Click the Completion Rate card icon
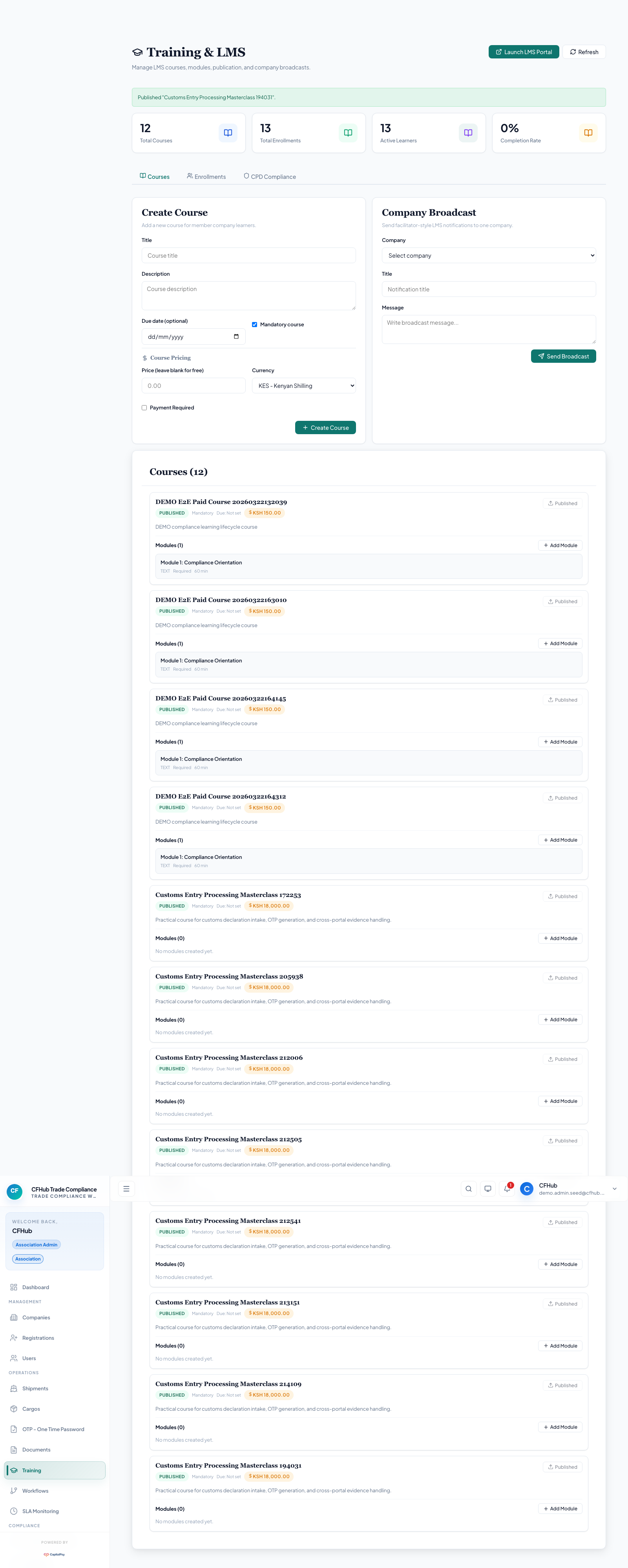 coord(588,133)
